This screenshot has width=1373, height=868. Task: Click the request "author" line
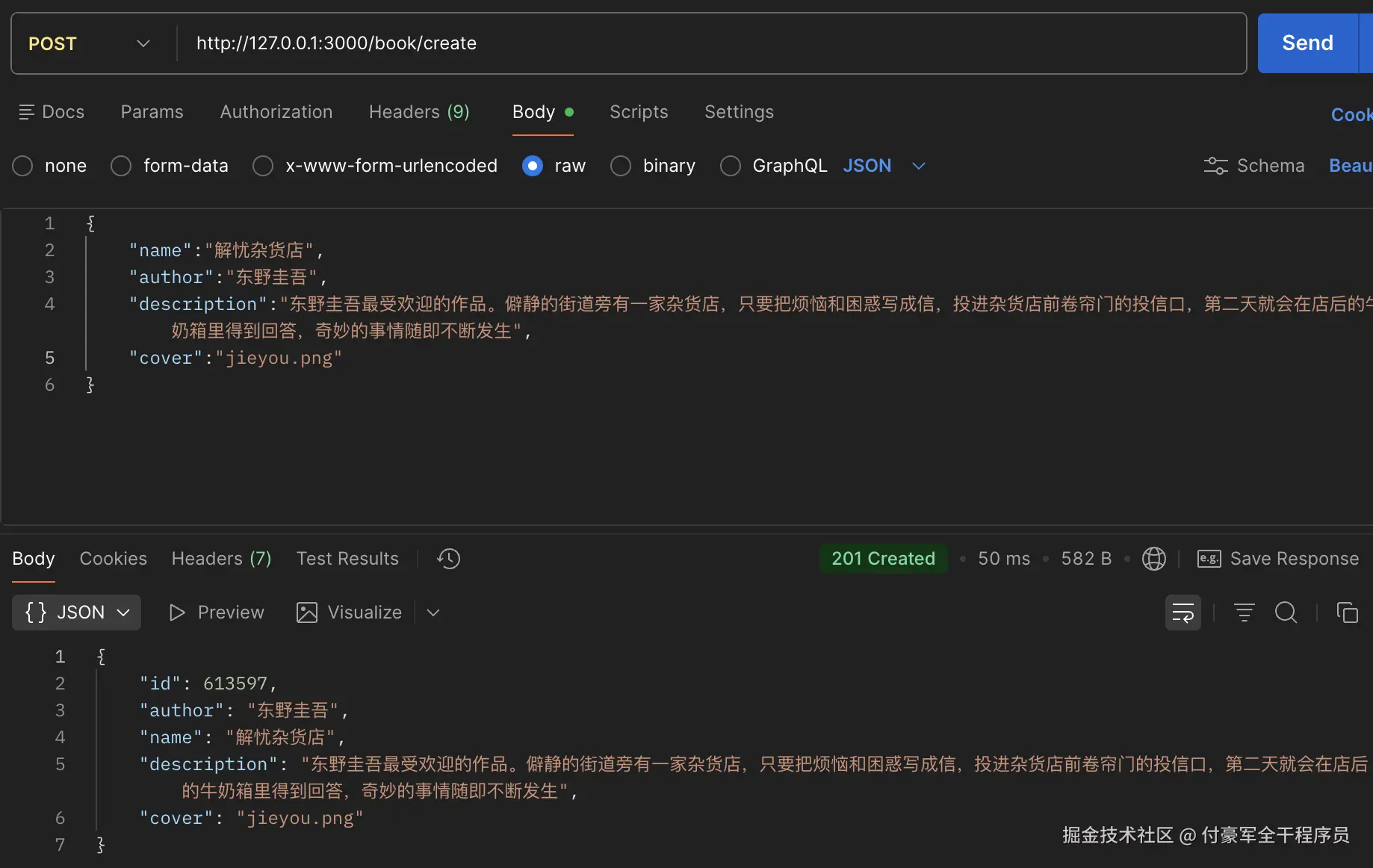click(228, 277)
